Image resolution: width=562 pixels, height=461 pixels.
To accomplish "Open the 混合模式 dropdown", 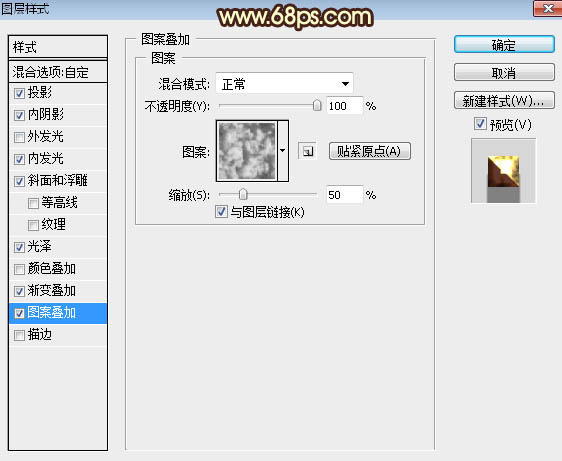I will click(285, 84).
